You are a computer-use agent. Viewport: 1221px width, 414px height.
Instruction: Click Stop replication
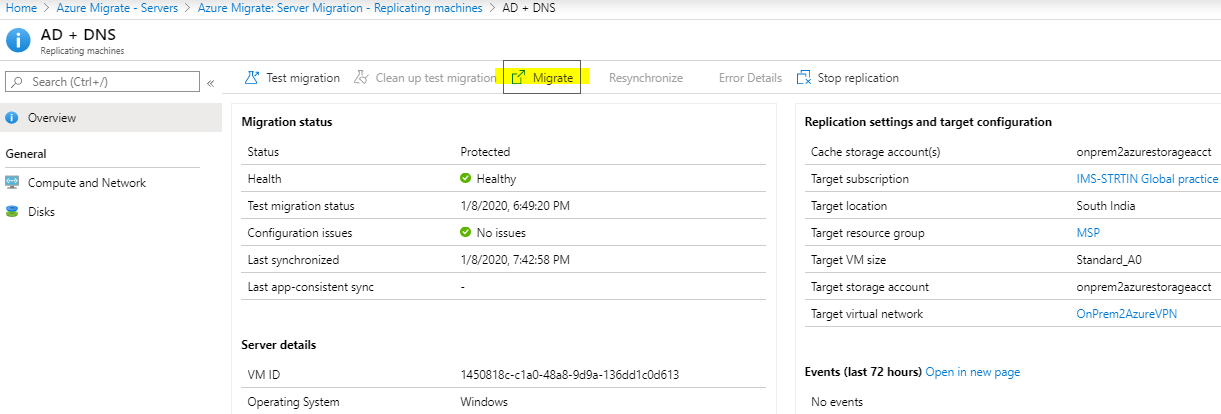847,77
